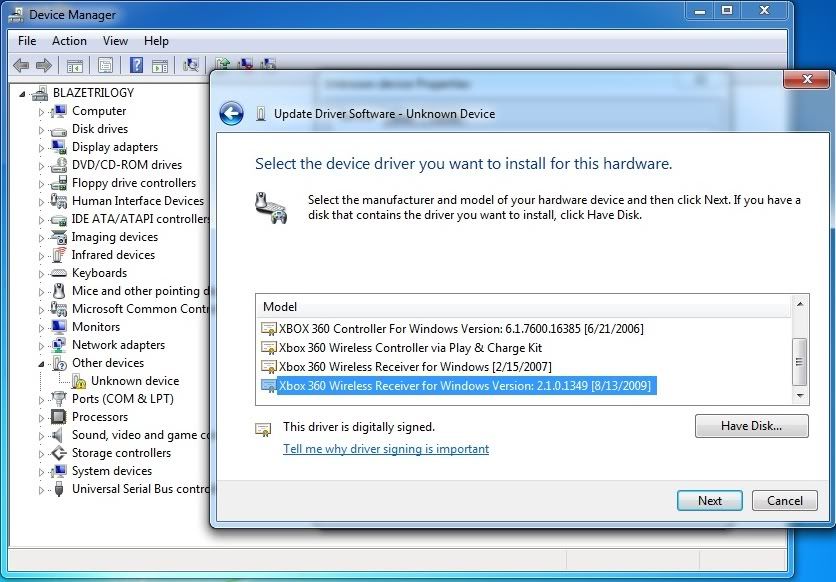Image resolution: width=836 pixels, height=582 pixels.
Task: Select the Sound, video and game speaker icon
Action: coord(59,435)
